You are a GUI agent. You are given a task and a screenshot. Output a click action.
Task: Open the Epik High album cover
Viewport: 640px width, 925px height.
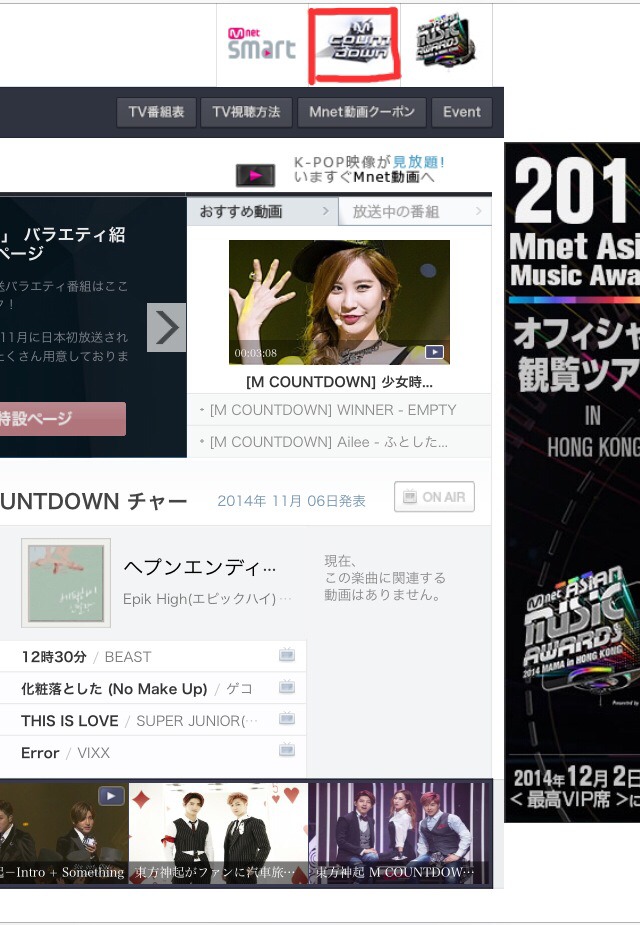[65, 582]
